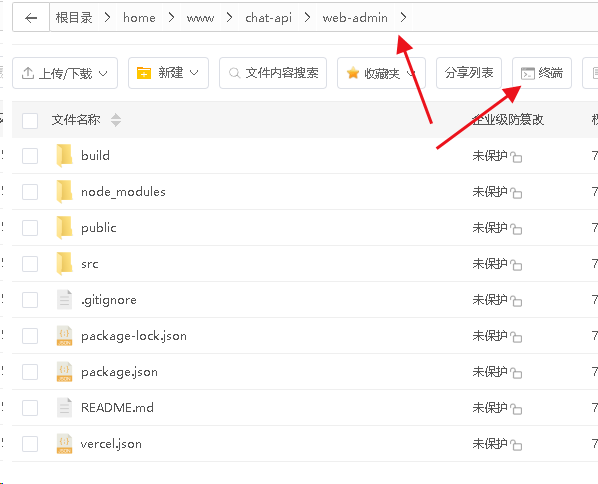Click the vercel.json file icon
Image resolution: width=598 pixels, height=484 pixels.
pyautogui.click(x=64, y=444)
